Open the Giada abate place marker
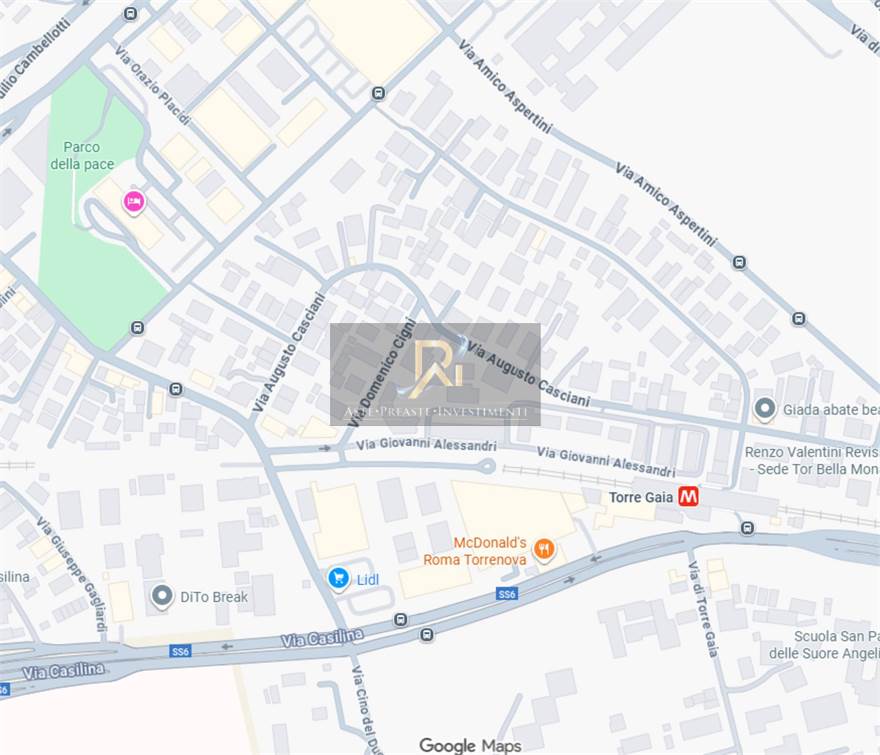Viewport: 880px width, 755px height. [764, 409]
